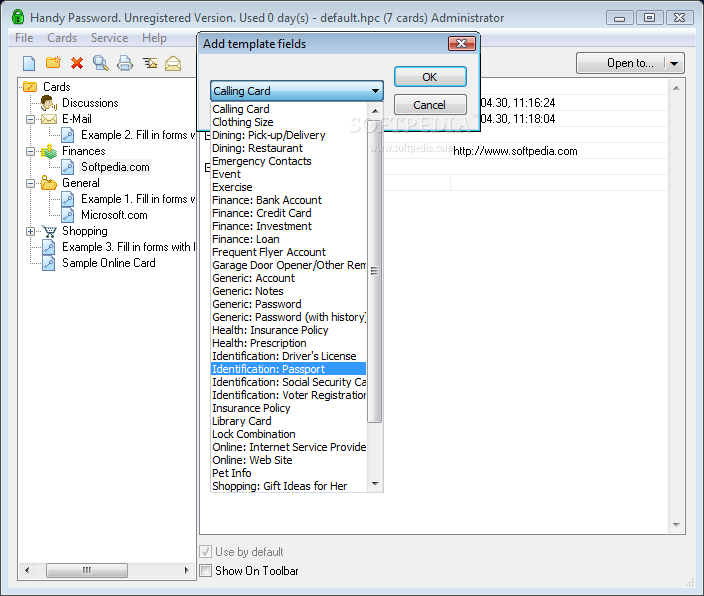Select Finance: Bank Account template
The width and height of the screenshot is (704, 596).
[288, 200]
